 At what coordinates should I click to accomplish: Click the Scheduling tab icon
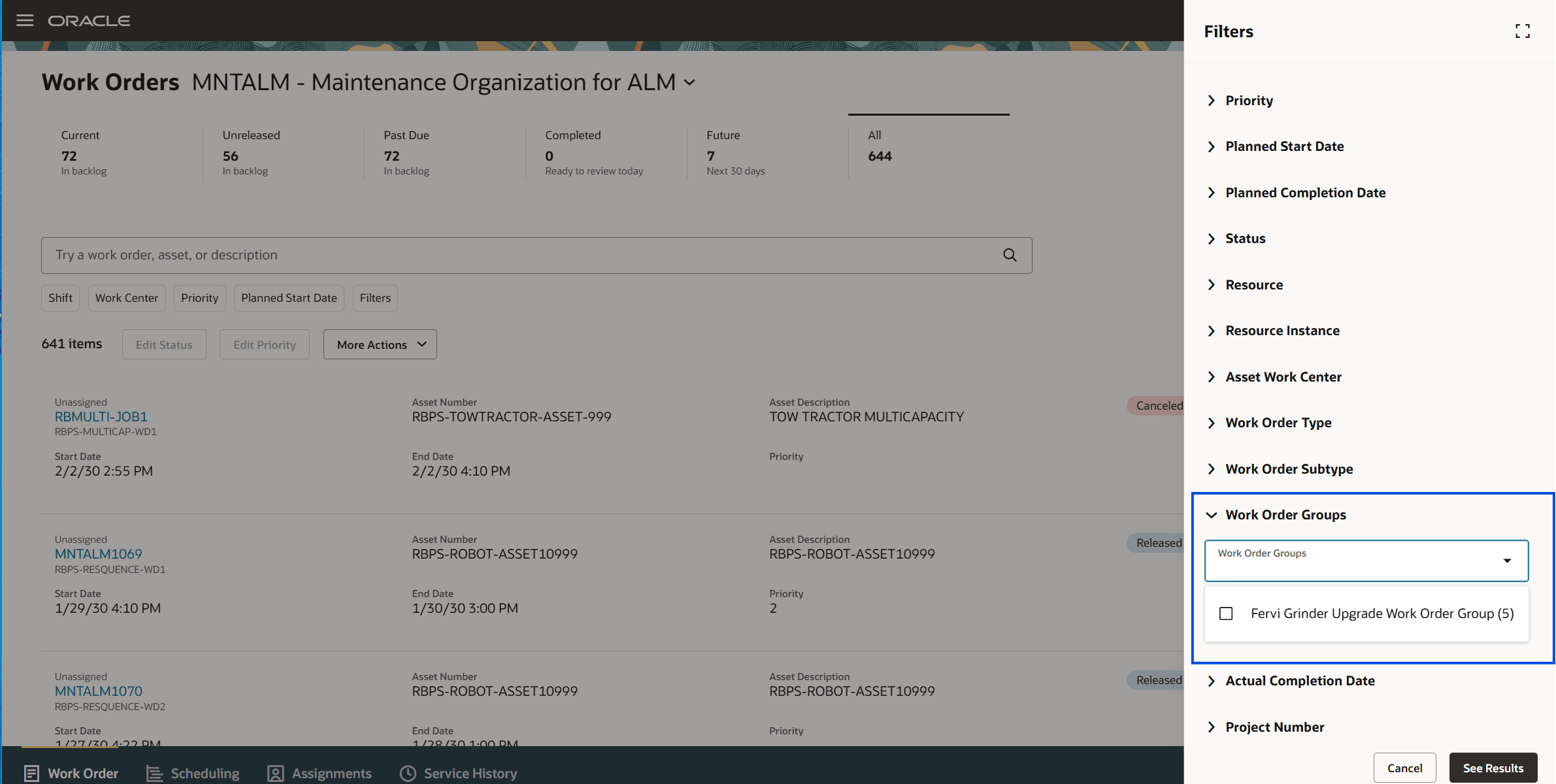[155, 773]
